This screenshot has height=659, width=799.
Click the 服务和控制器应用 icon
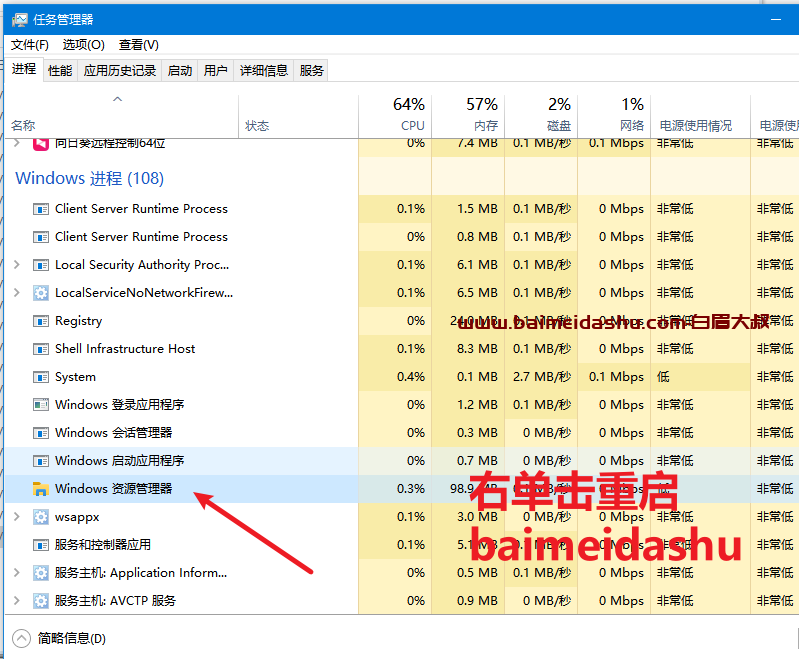coord(41,545)
